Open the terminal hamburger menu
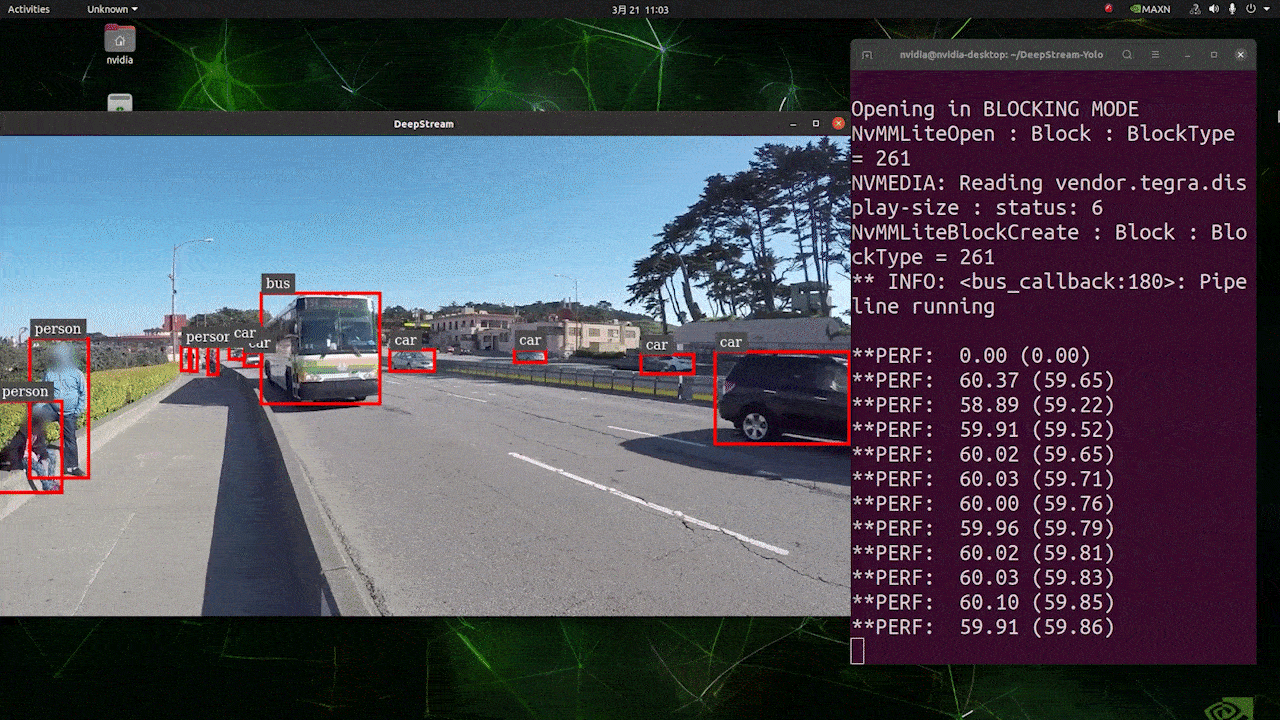Image resolution: width=1280 pixels, height=720 pixels. pos(1155,55)
